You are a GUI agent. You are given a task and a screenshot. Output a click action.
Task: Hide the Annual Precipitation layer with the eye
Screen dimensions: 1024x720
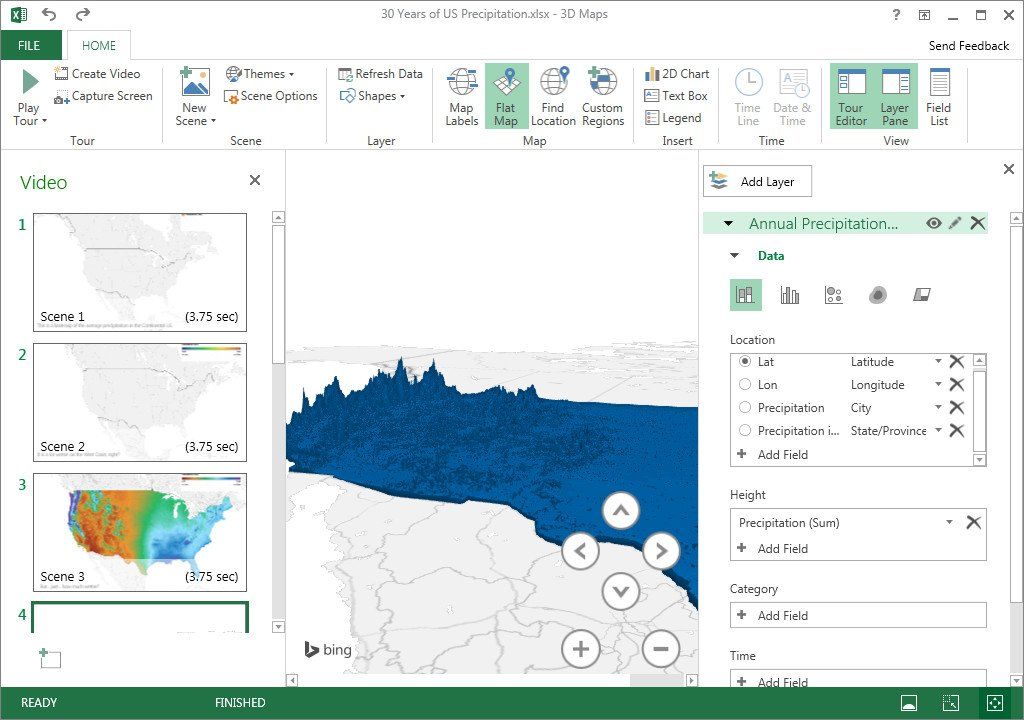click(934, 223)
